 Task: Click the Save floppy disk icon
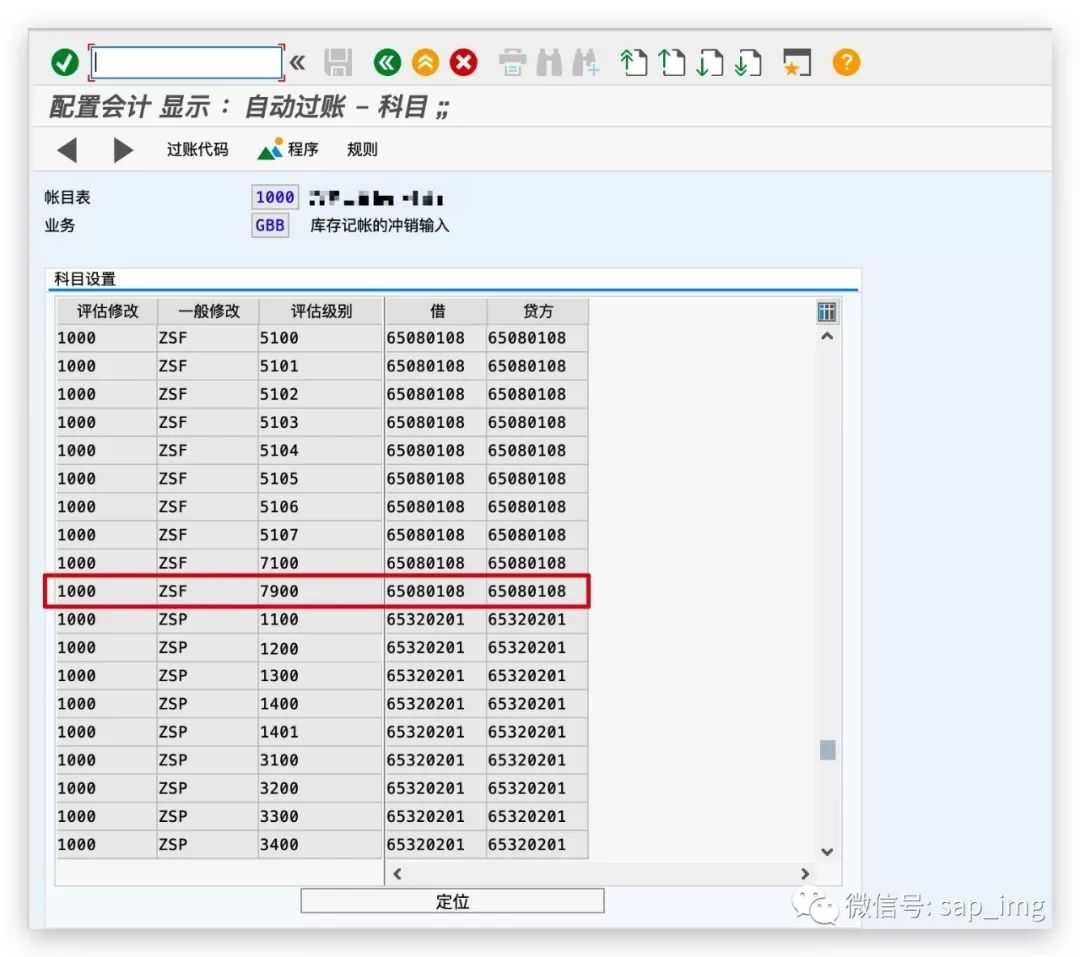click(x=338, y=62)
